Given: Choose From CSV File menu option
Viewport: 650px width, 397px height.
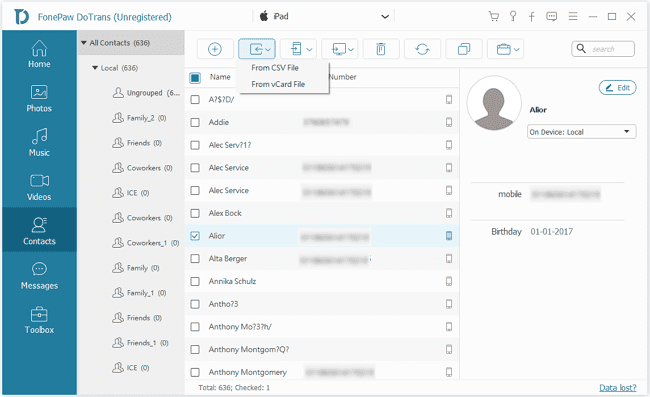Looking at the screenshot, I should tap(275, 68).
